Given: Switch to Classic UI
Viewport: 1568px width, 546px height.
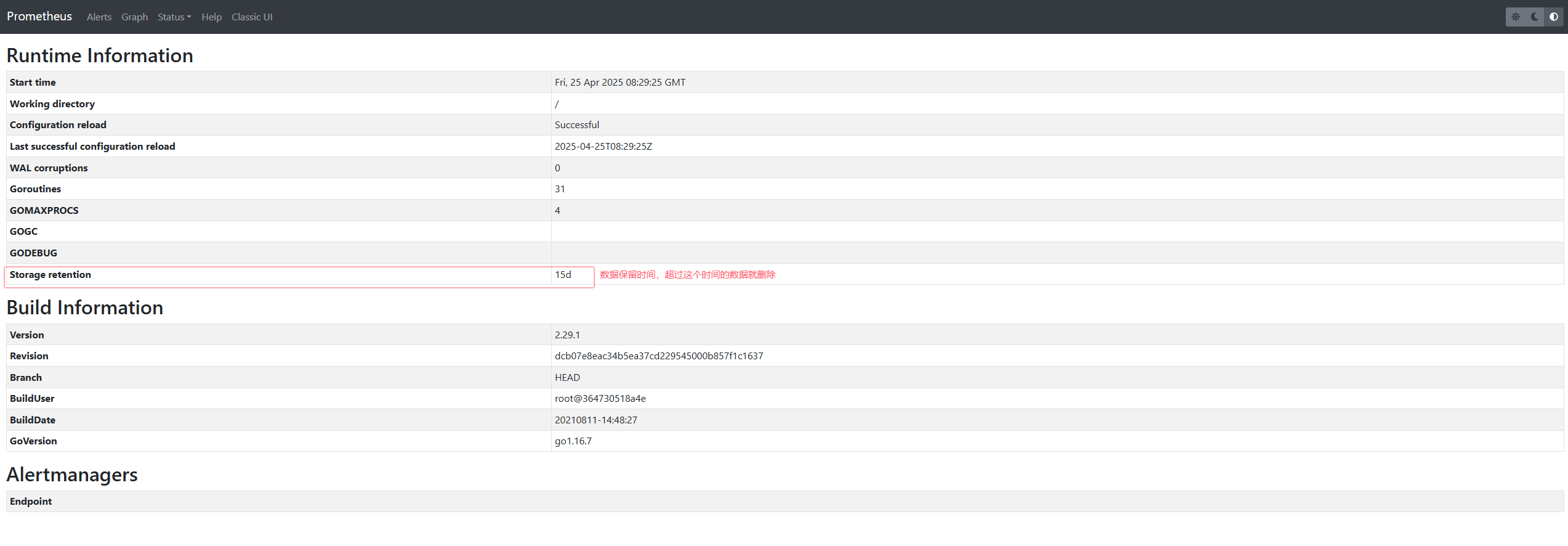Looking at the screenshot, I should 252,17.
